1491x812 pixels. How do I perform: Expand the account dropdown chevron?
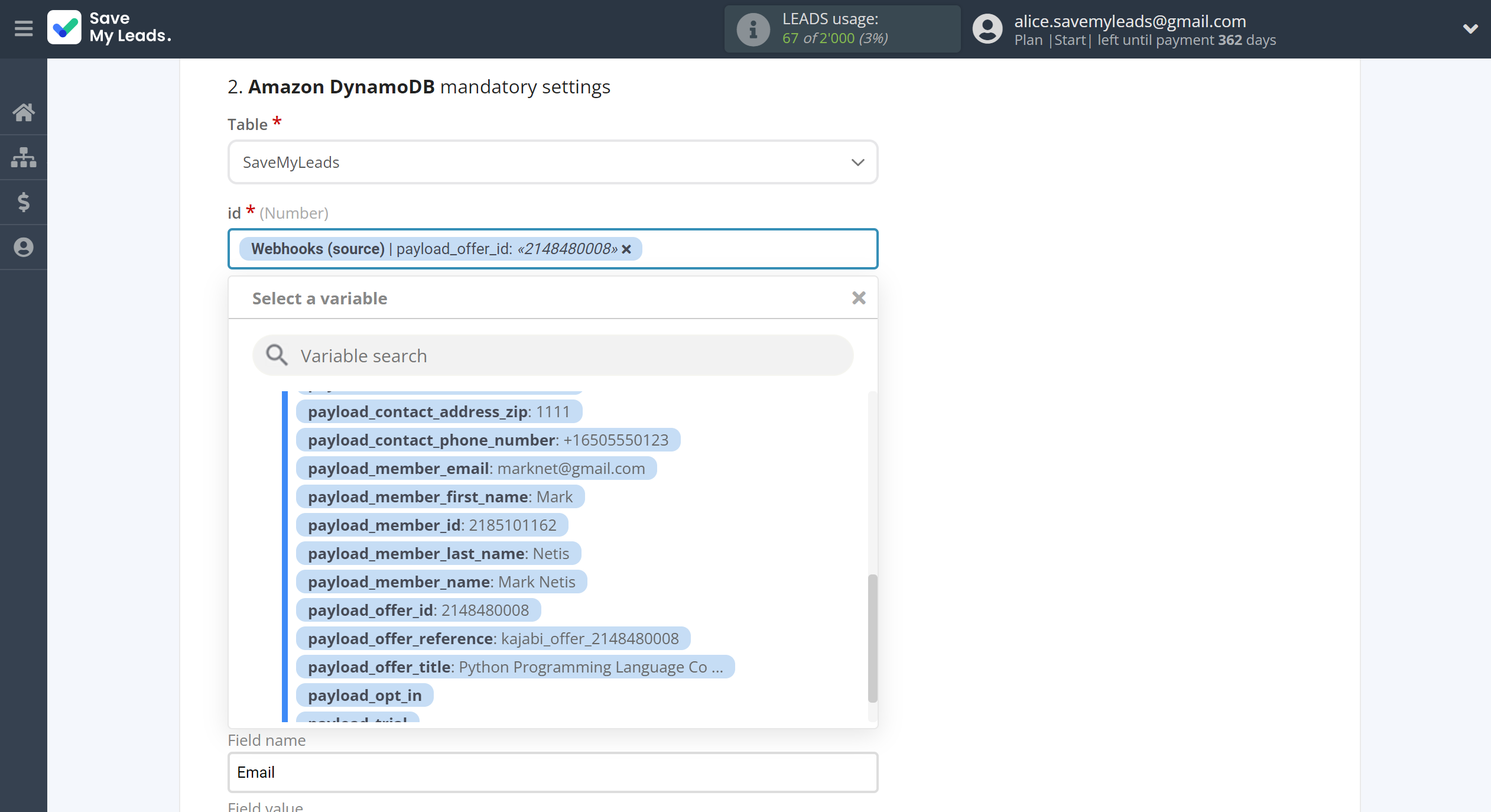[1470, 28]
